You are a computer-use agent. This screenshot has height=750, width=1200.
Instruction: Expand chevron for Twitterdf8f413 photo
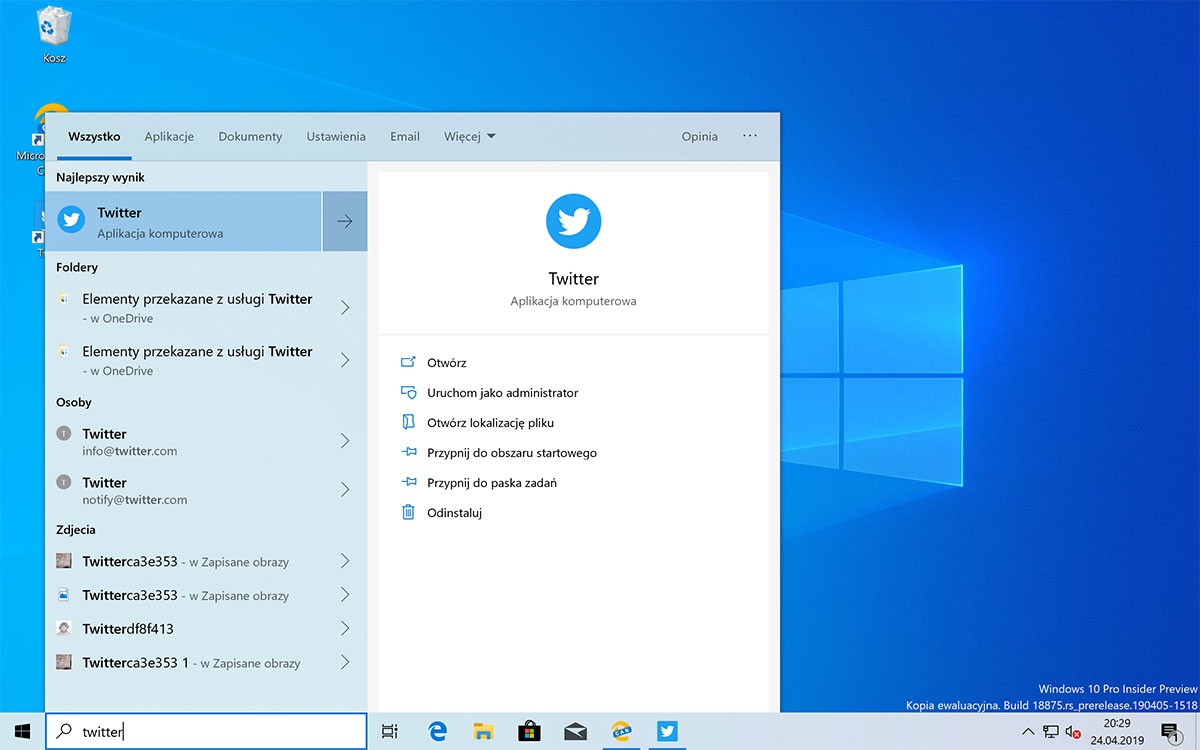(x=345, y=629)
